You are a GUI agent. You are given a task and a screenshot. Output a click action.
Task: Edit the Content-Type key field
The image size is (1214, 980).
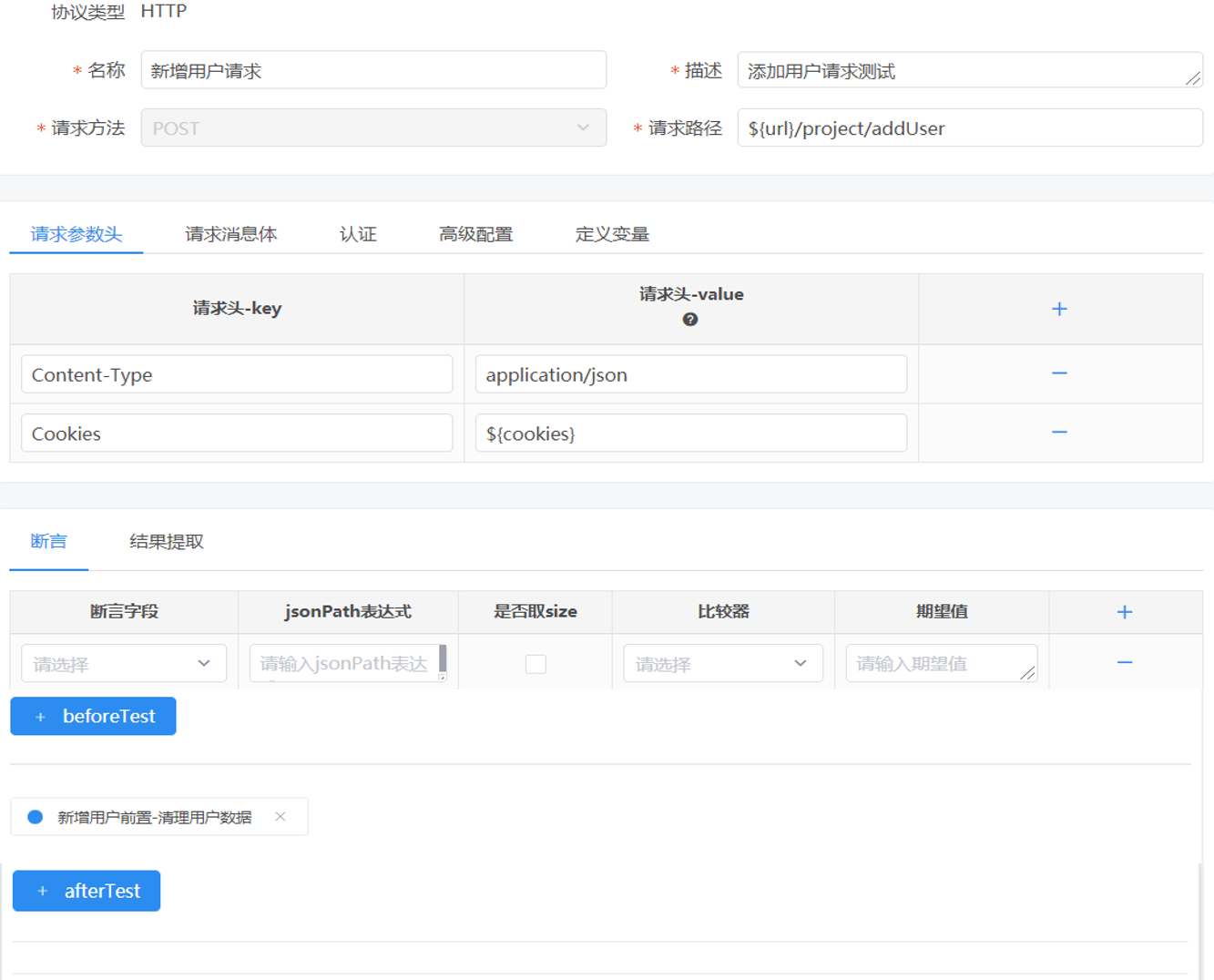pos(237,374)
